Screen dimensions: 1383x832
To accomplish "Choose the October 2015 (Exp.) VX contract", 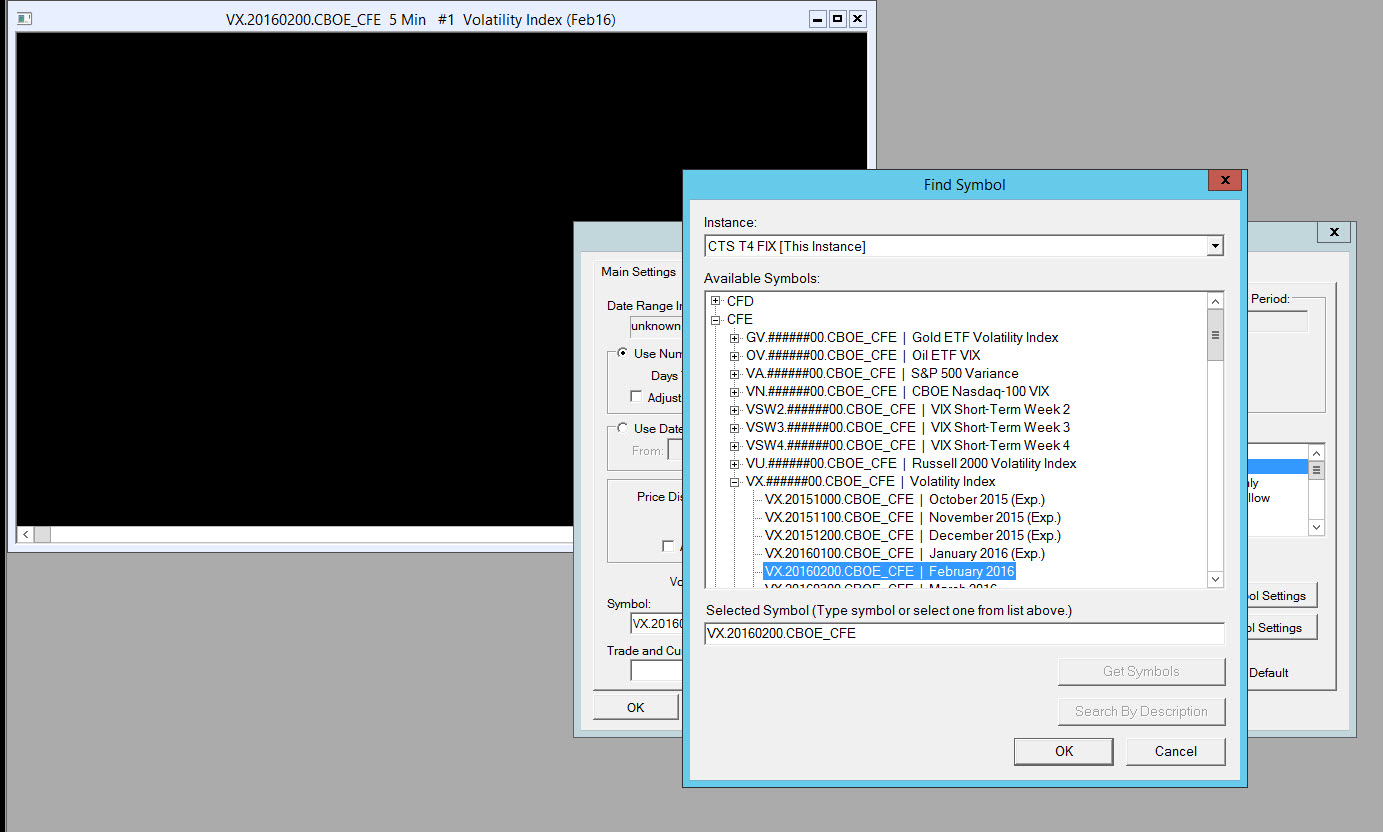I will [905, 499].
